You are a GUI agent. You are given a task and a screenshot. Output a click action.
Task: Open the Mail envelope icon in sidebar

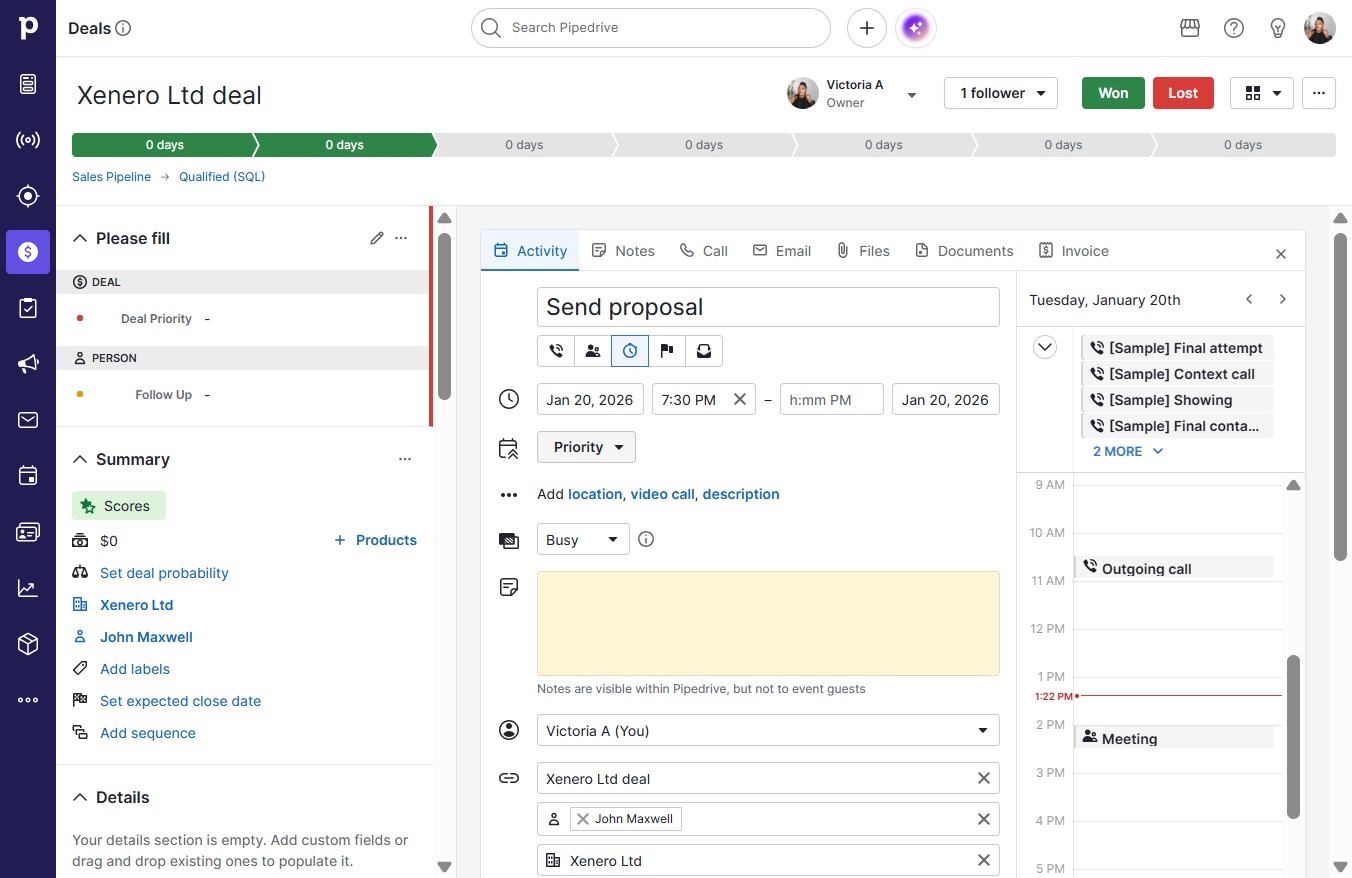tap(28, 420)
